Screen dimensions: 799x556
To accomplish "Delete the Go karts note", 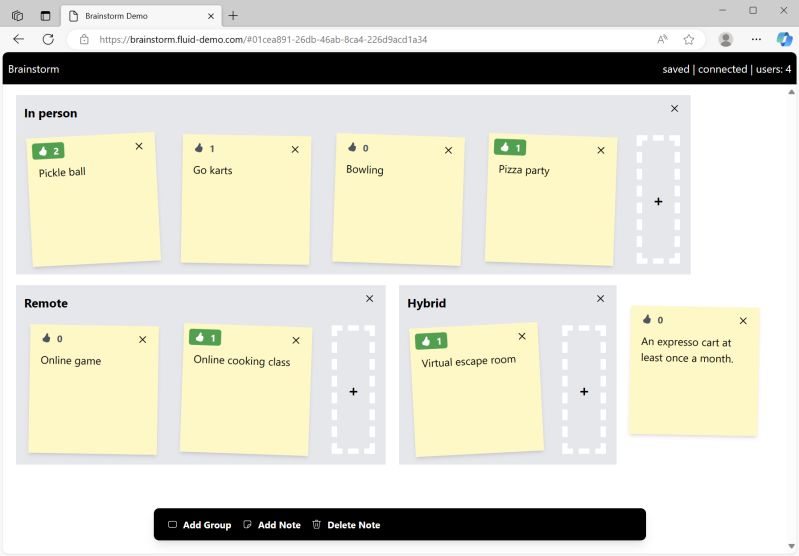I will click(x=295, y=150).
